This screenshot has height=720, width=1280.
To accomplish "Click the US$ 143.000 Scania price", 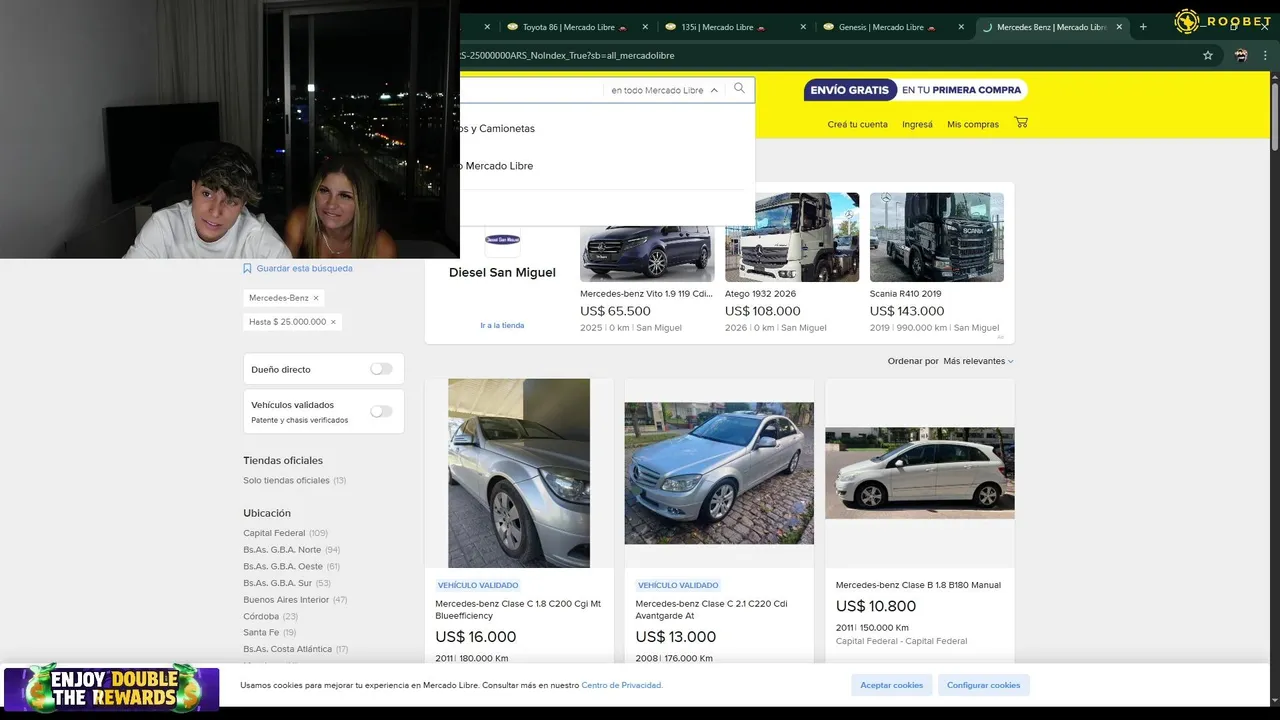I will pyautogui.click(x=909, y=311).
